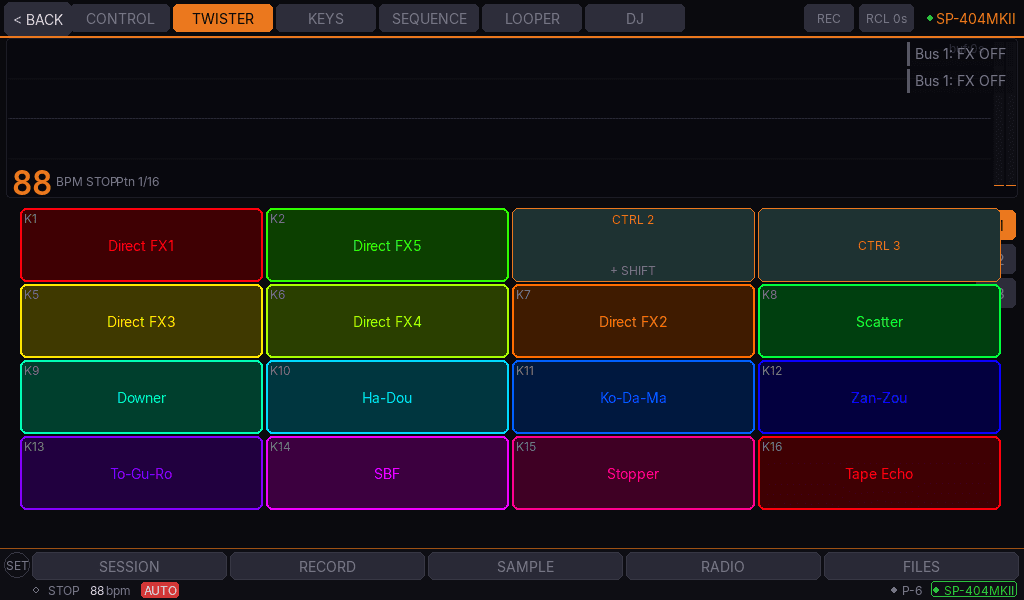Image resolution: width=1024 pixels, height=600 pixels.
Task: Open the RECORD section
Action: coord(327,566)
